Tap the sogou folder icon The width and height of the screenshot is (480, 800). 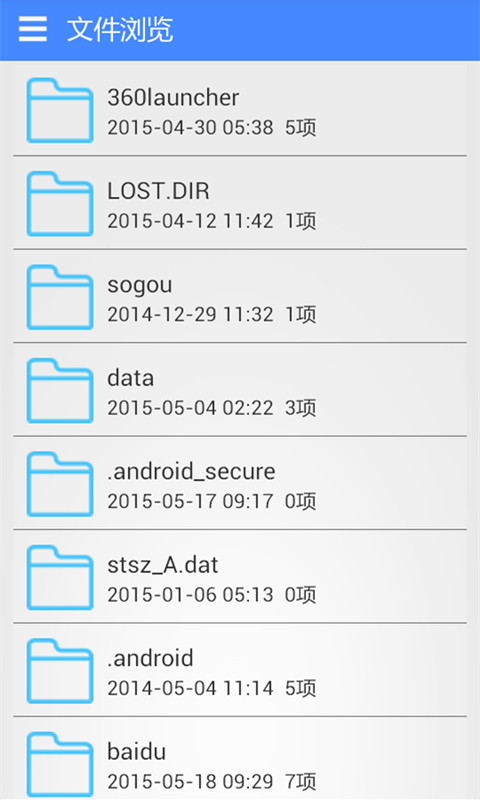click(60, 296)
